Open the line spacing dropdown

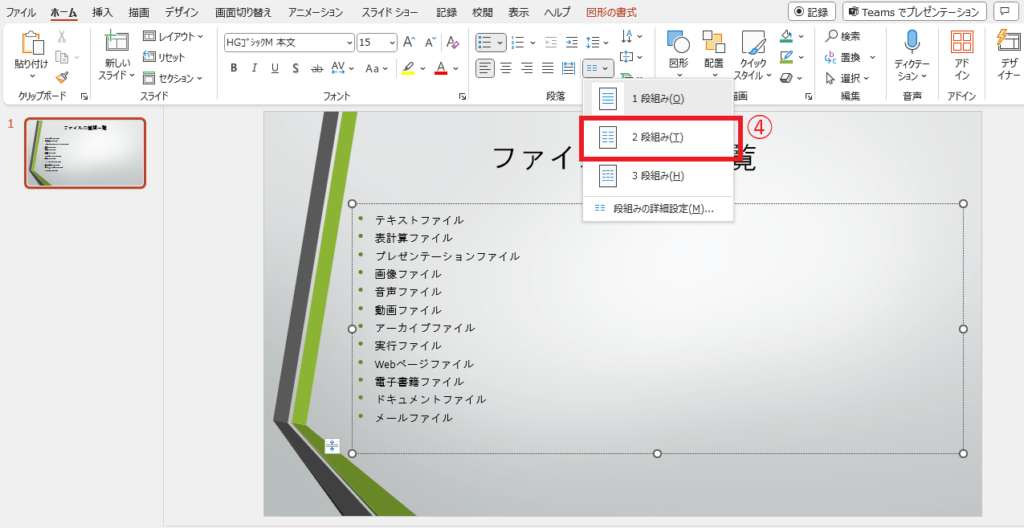point(606,42)
